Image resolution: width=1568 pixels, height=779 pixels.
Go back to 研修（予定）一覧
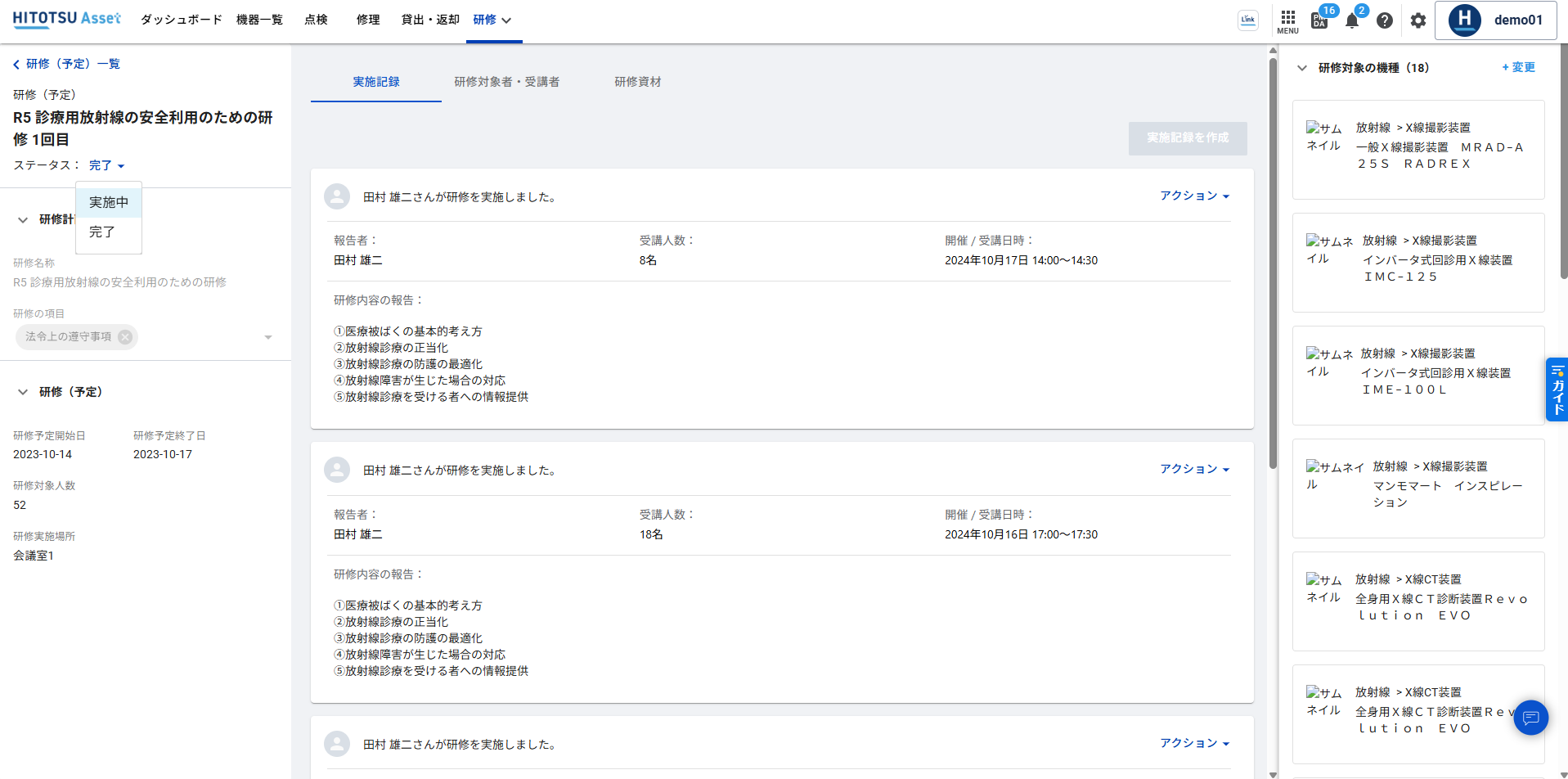tap(66, 64)
